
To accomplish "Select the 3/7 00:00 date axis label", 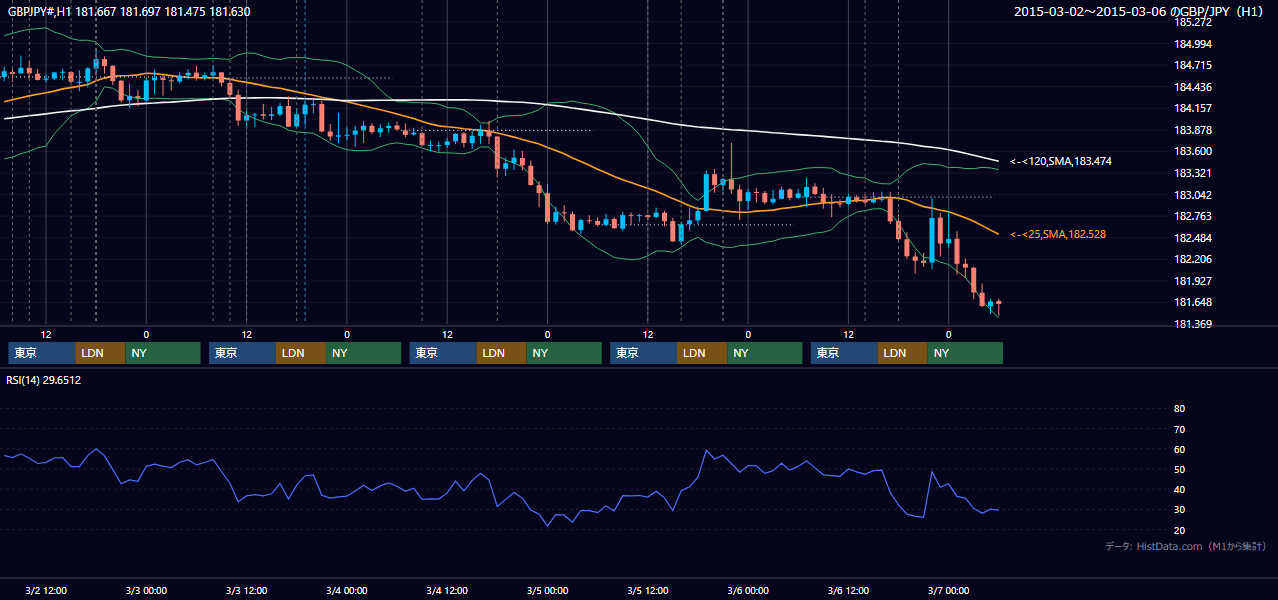I will point(948,590).
